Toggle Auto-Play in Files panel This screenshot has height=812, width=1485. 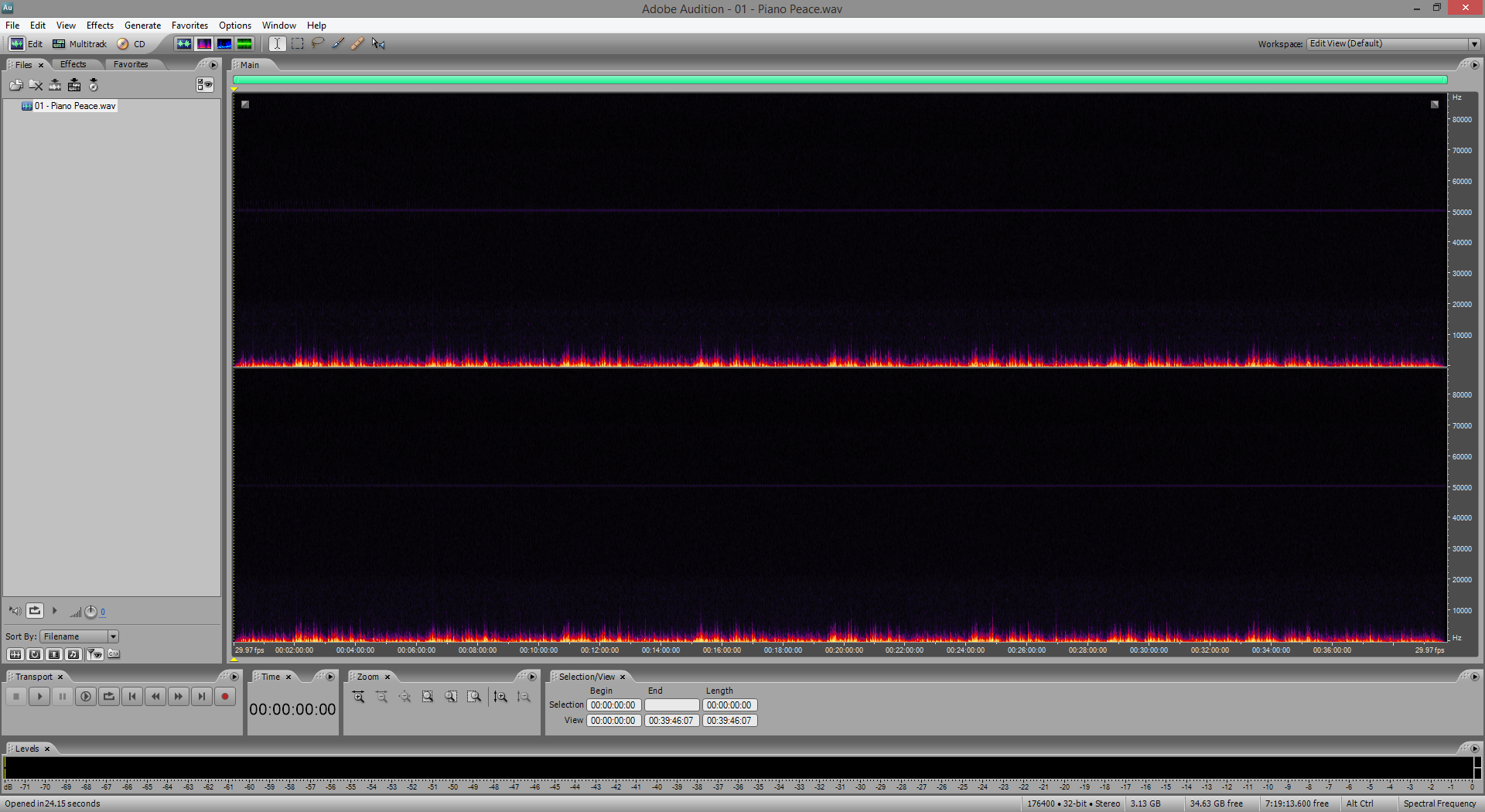pyautogui.click(x=15, y=611)
